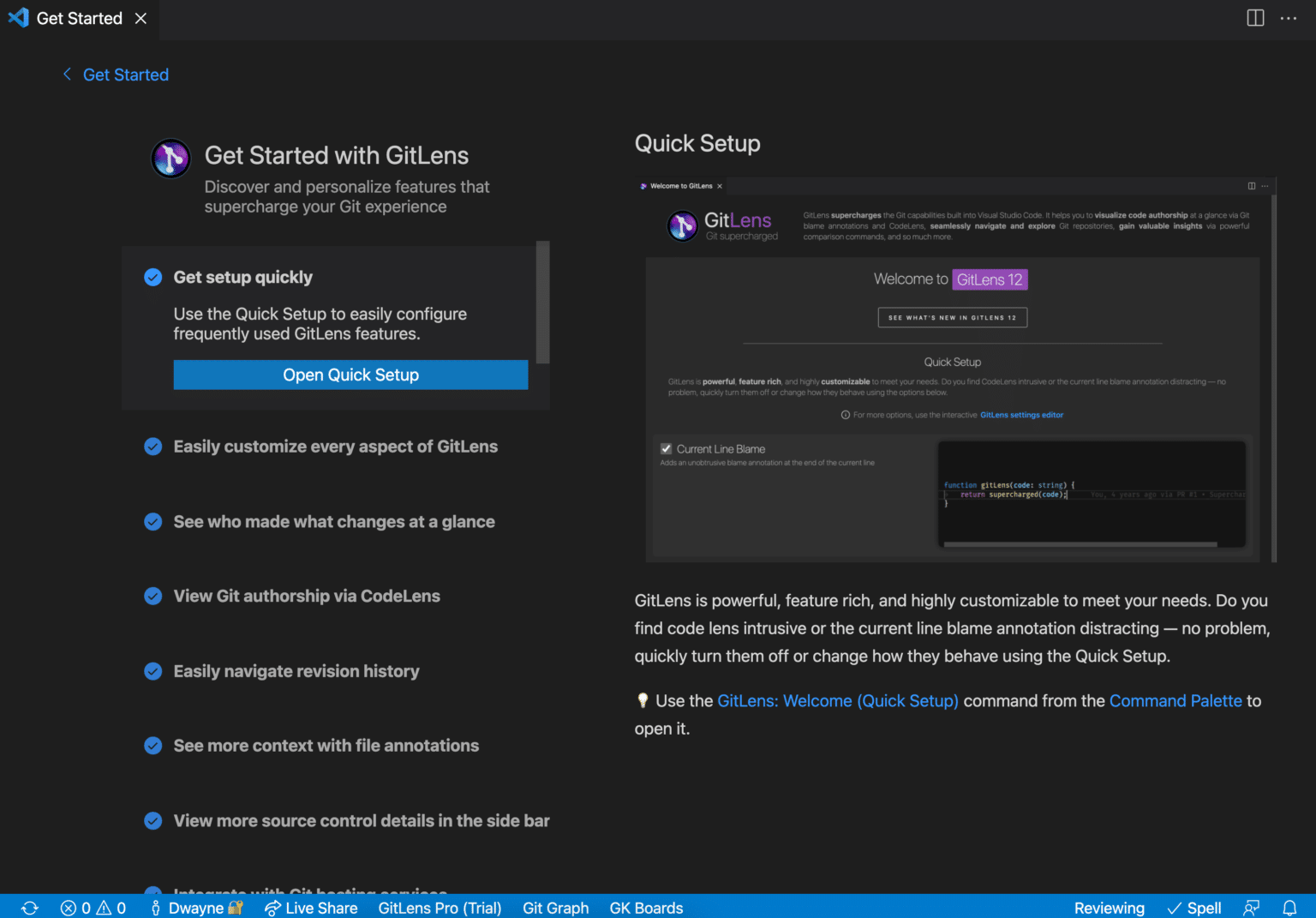
Task: Open the errors and warnings indicator
Action: (x=93, y=908)
